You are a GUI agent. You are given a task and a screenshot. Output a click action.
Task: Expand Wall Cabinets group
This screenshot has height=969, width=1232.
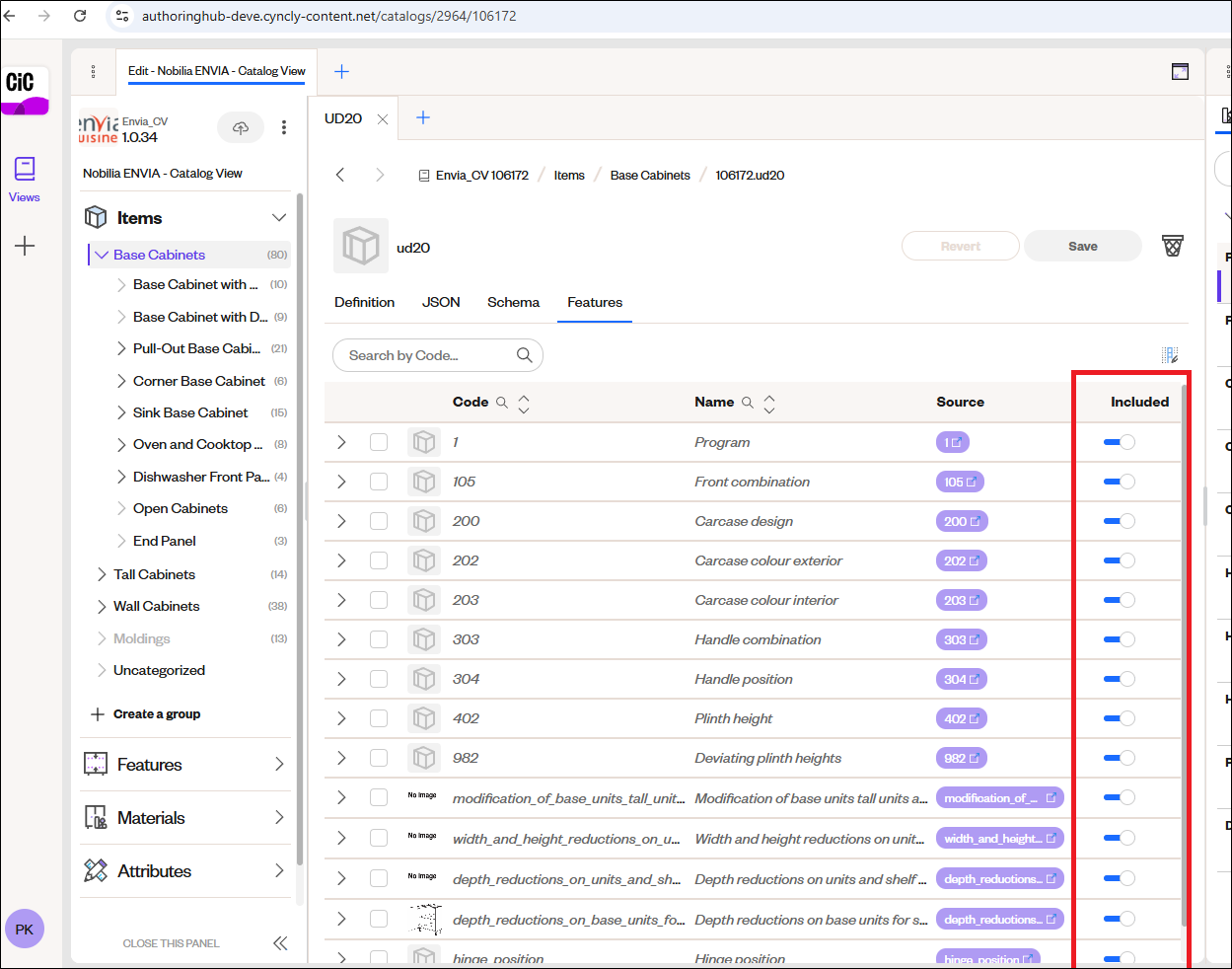pyautogui.click(x=102, y=606)
